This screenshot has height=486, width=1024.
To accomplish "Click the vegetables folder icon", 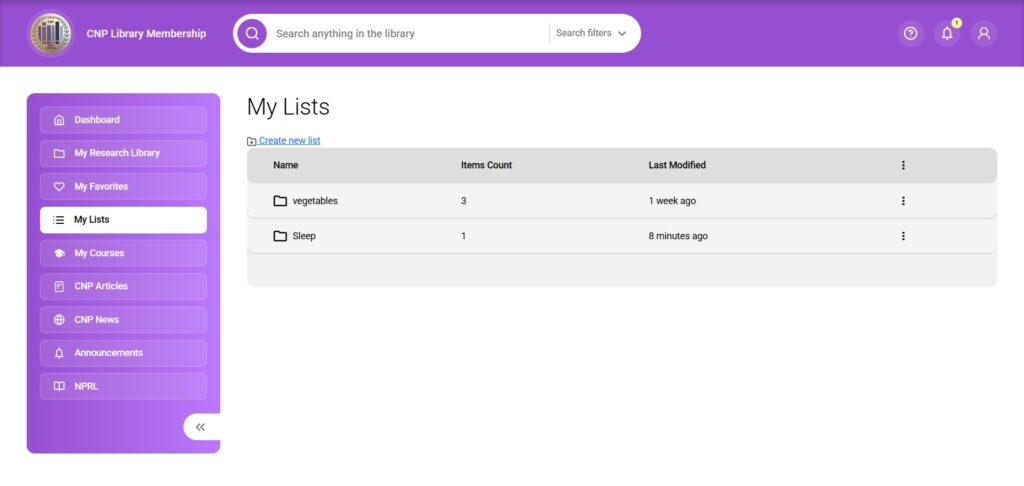I will (x=280, y=201).
